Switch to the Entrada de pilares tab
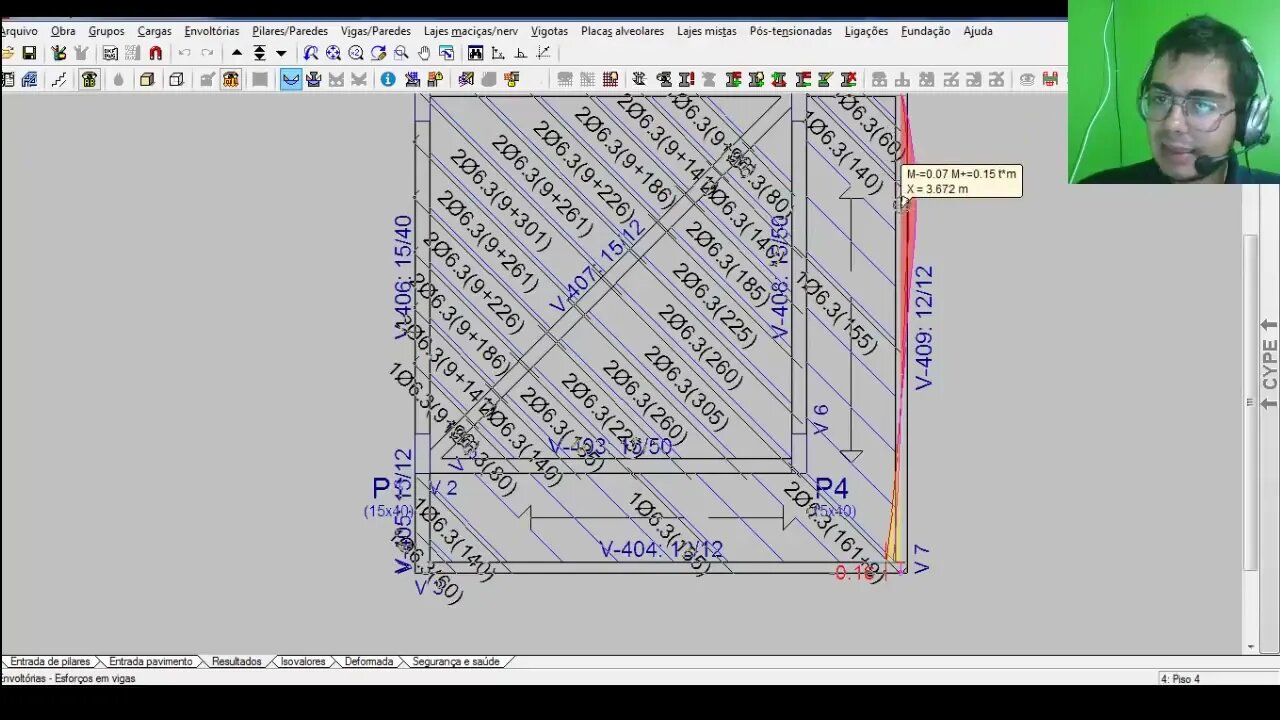 pos(50,661)
